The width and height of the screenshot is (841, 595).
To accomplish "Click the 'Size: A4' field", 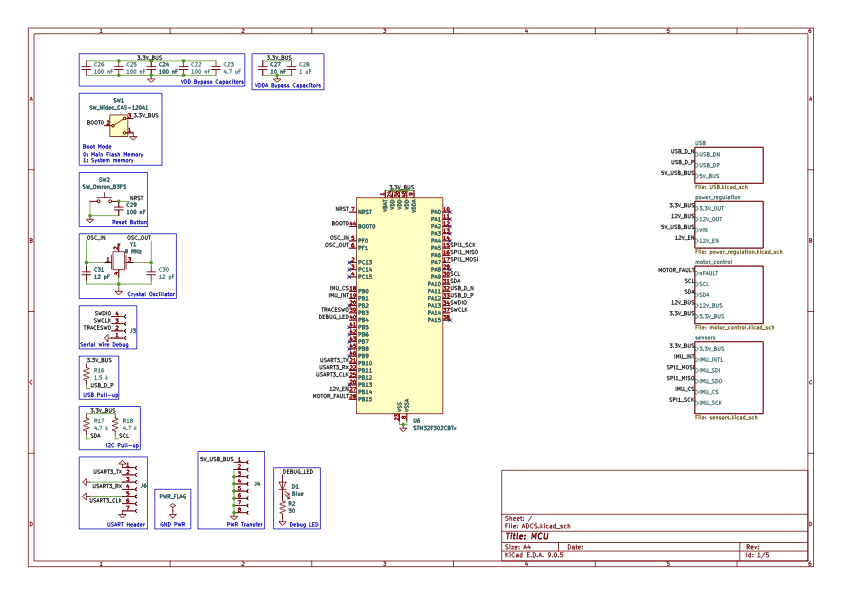I will pos(518,547).
